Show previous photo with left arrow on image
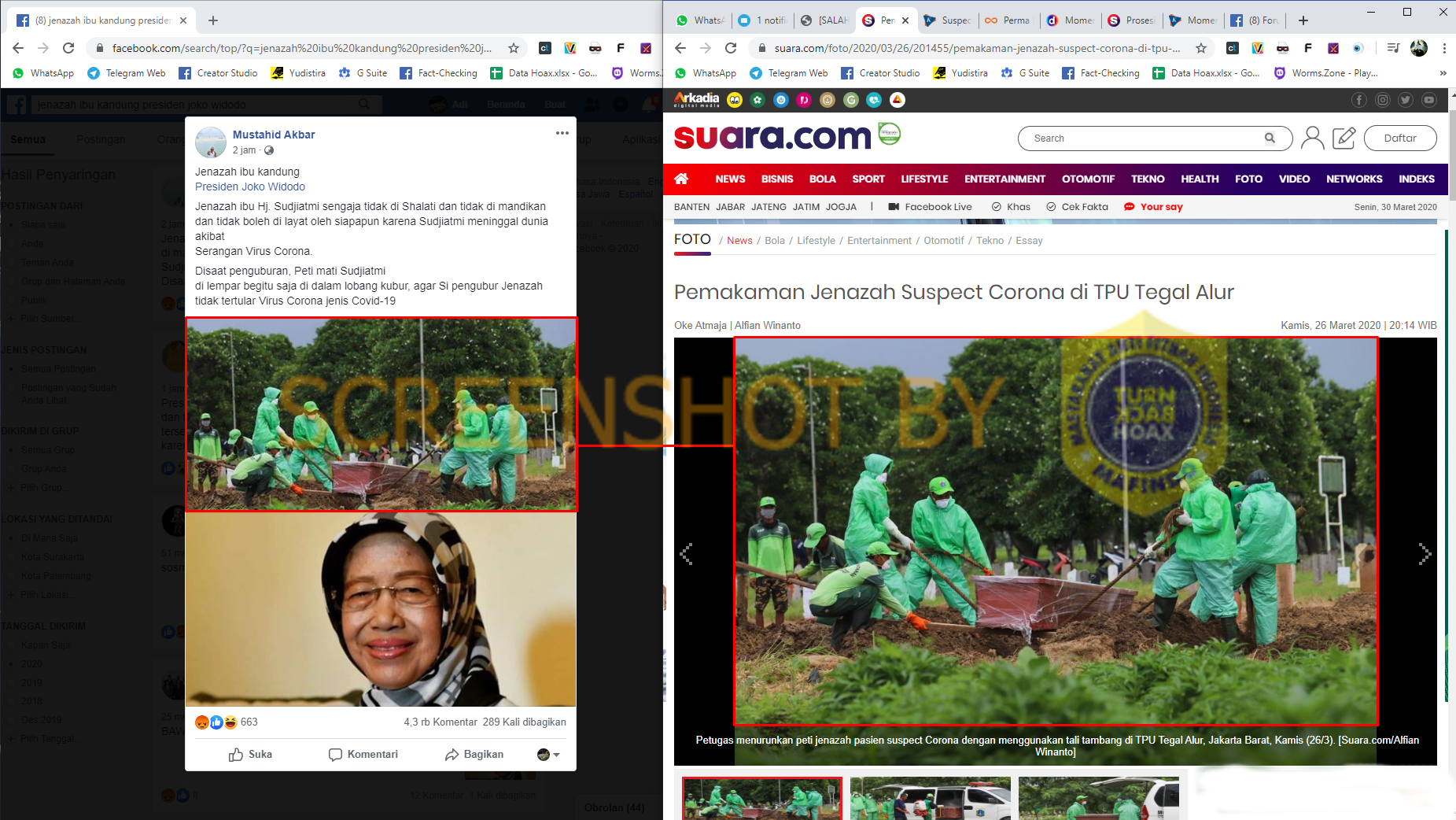 [686, 554]
